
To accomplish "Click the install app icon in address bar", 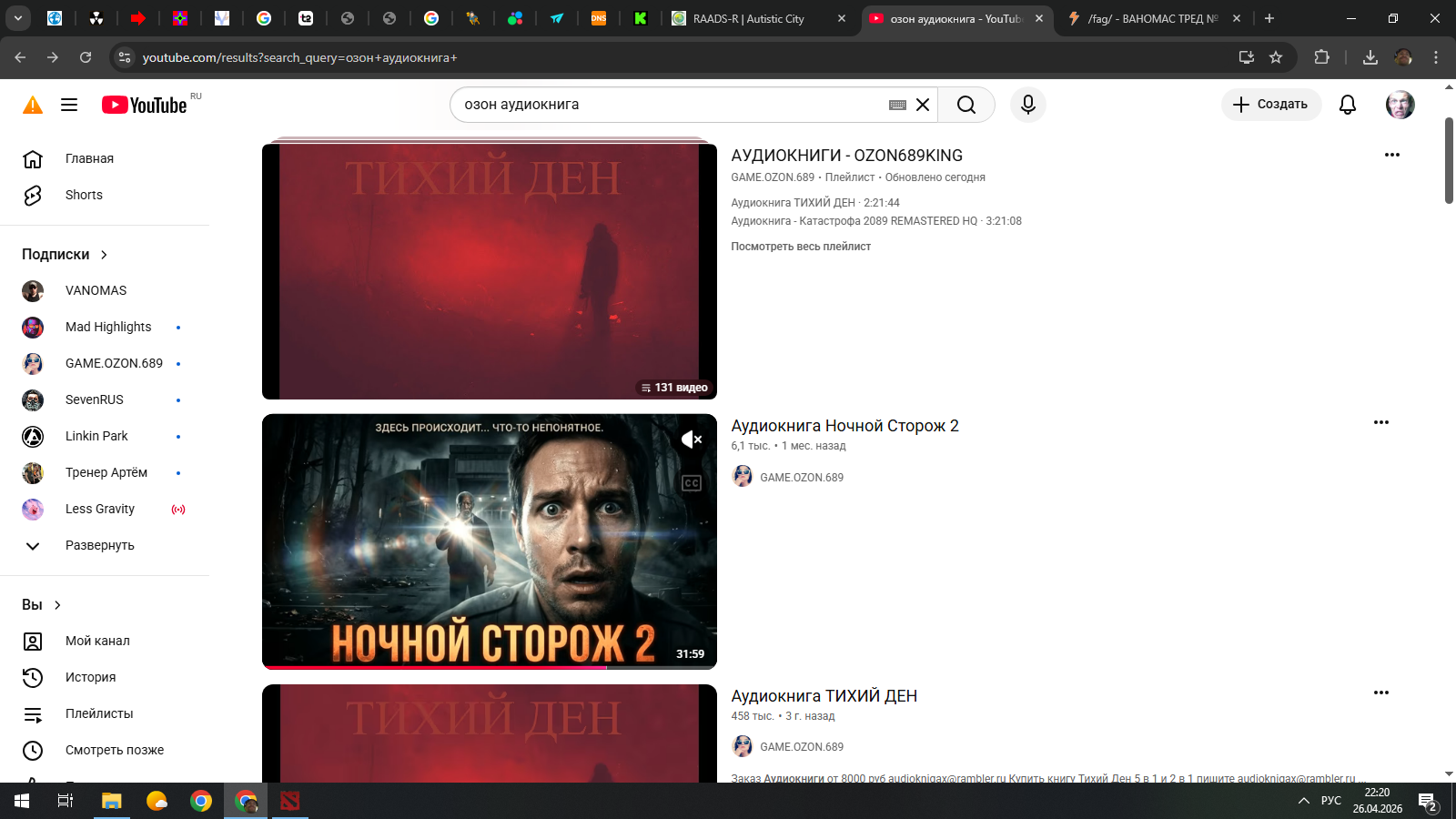I will pos(1247,57).
